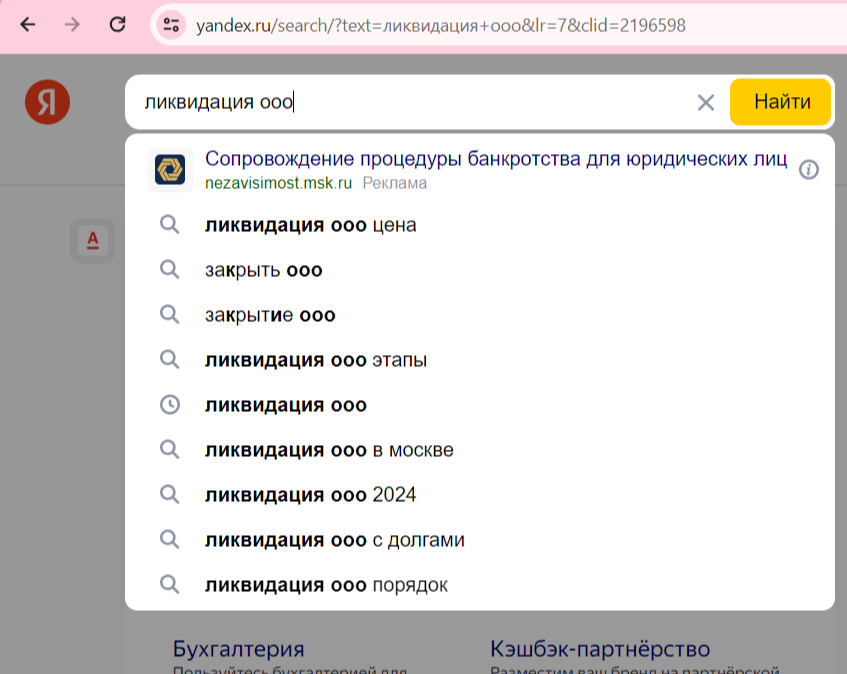Click the browser forward arrow
This screenshot has width=847, height=674.
[71, 25]
